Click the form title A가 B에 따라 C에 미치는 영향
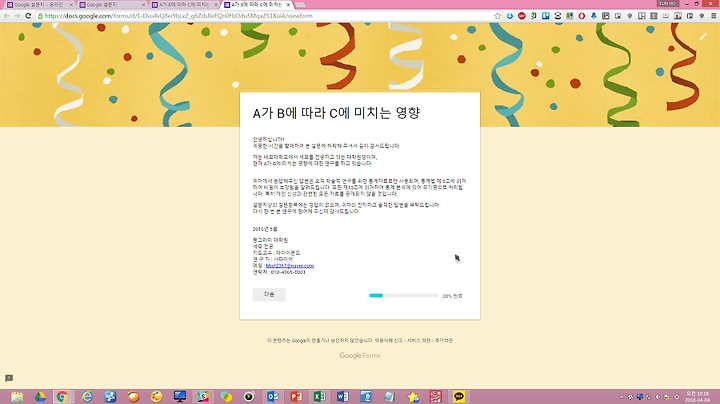Viewport: 720px width, 404px height. (336, 113)
